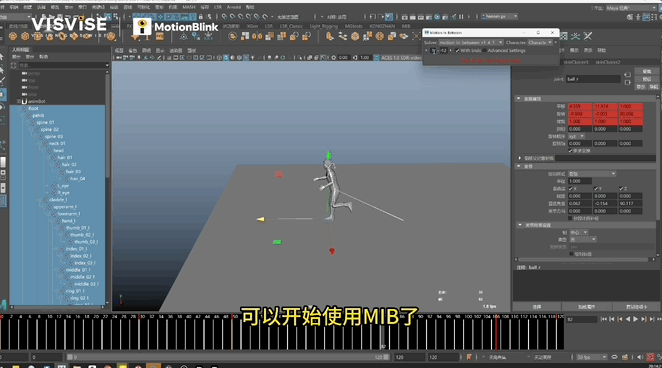Open the outliner search filter dropdown arrow
The width and height of the screenshot is (662, 368).
point(107,65)
